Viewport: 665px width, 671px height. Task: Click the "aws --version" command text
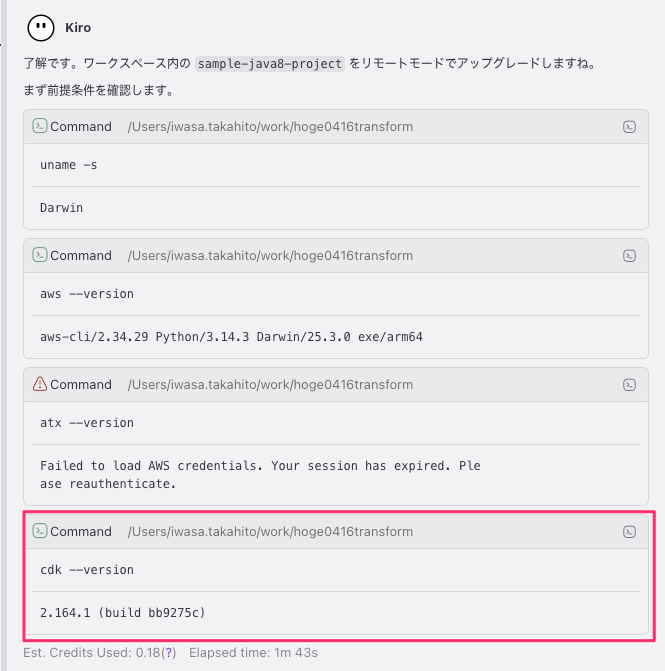(x=86, y=294)
